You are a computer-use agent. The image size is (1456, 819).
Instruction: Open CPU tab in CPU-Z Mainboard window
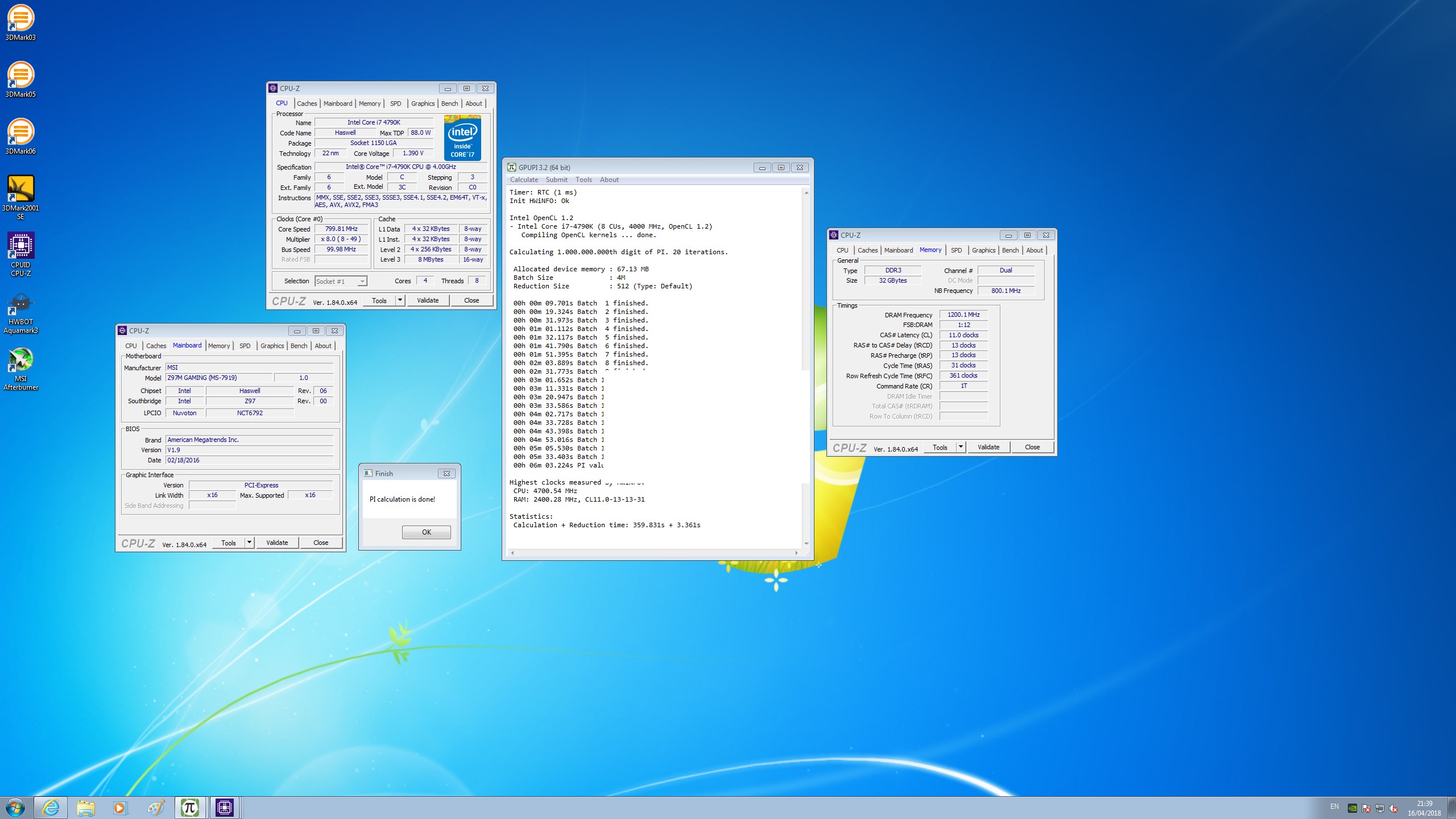[x=131, y=346]
